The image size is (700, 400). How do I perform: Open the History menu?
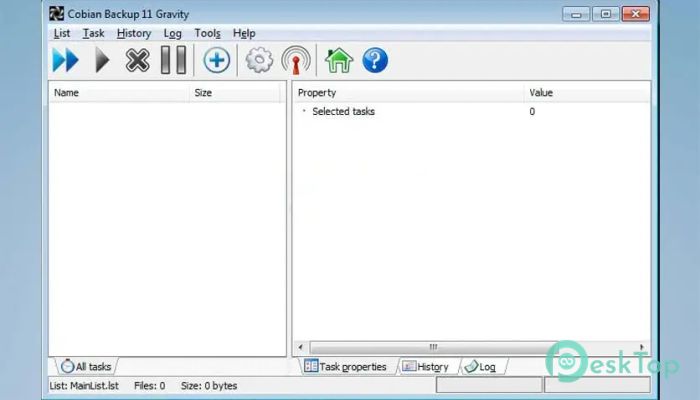click(133, 33)
